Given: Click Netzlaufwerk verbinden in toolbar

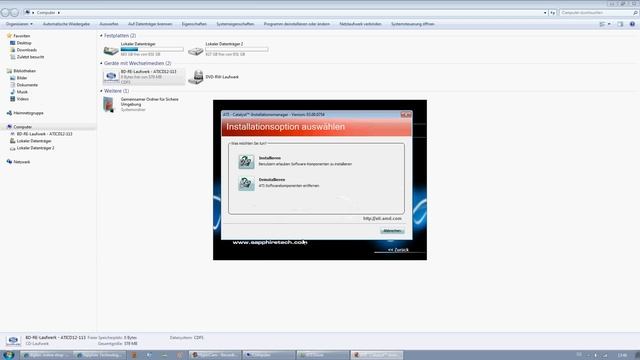Looking at the screenshot, I should (x=360, y=24).
